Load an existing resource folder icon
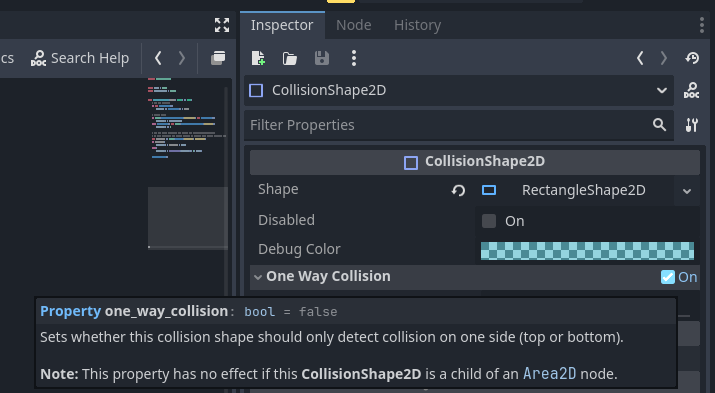The height and width of the screenshot is (393, 715). pyautogui.click(x=290, y=58)
